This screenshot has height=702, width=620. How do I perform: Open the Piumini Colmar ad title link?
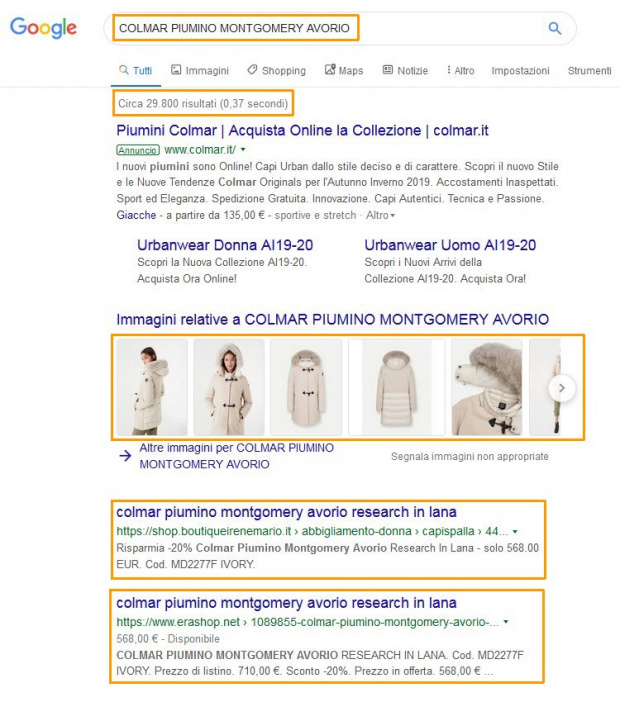click(x=302, y=130)
